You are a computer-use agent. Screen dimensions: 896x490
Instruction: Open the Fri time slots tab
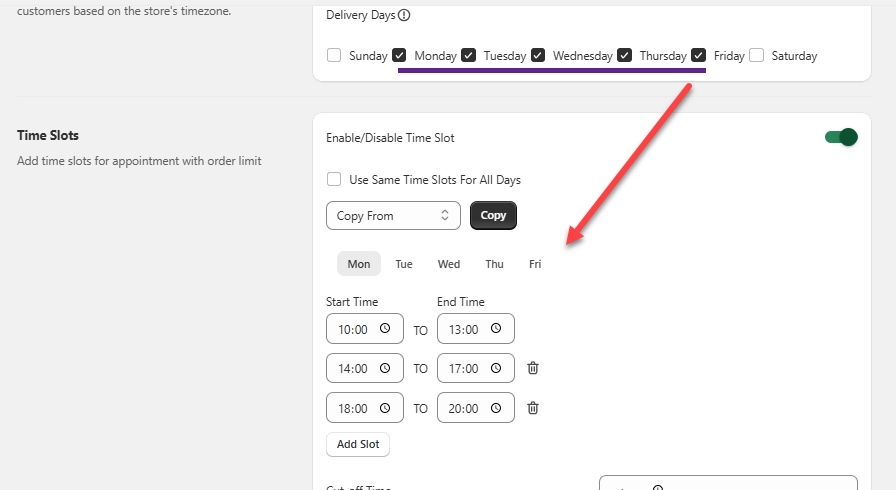pos(535,264)
